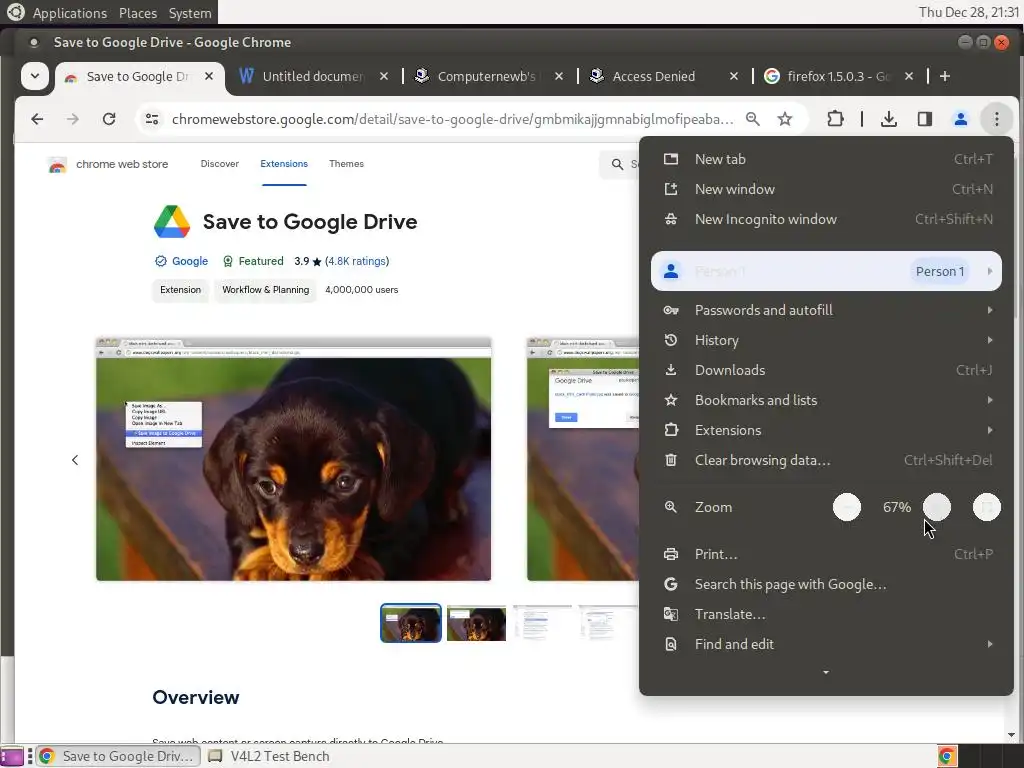Toggle the side panel icon
Viewport: 1024px width, 768px height.
click(x=925, y=119)
